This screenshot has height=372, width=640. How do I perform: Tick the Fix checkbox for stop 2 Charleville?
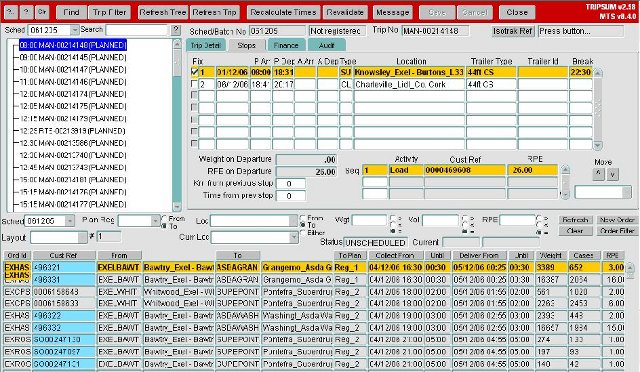(194, 84)
